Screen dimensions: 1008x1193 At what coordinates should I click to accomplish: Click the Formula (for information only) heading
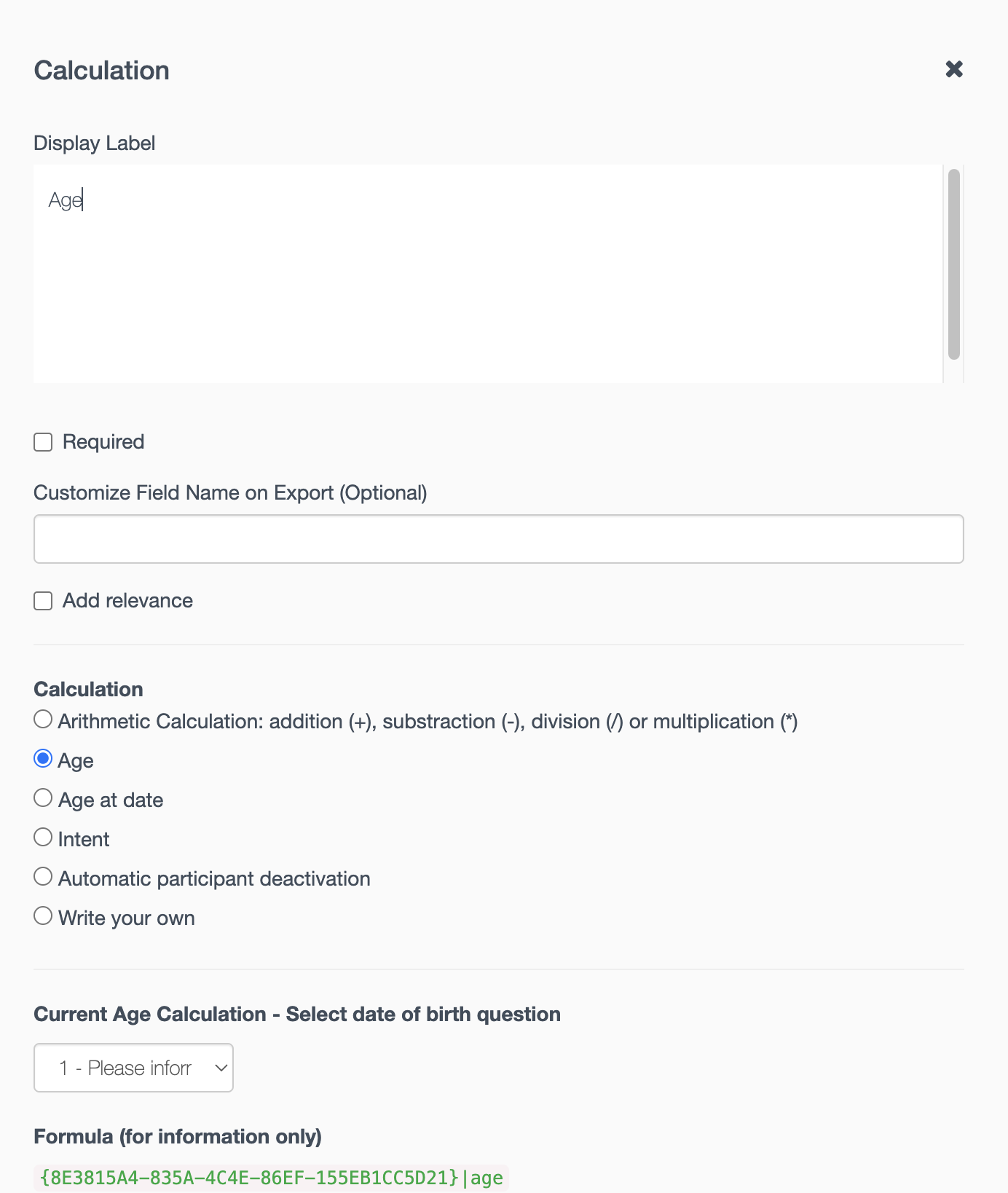click(178, 1136)
